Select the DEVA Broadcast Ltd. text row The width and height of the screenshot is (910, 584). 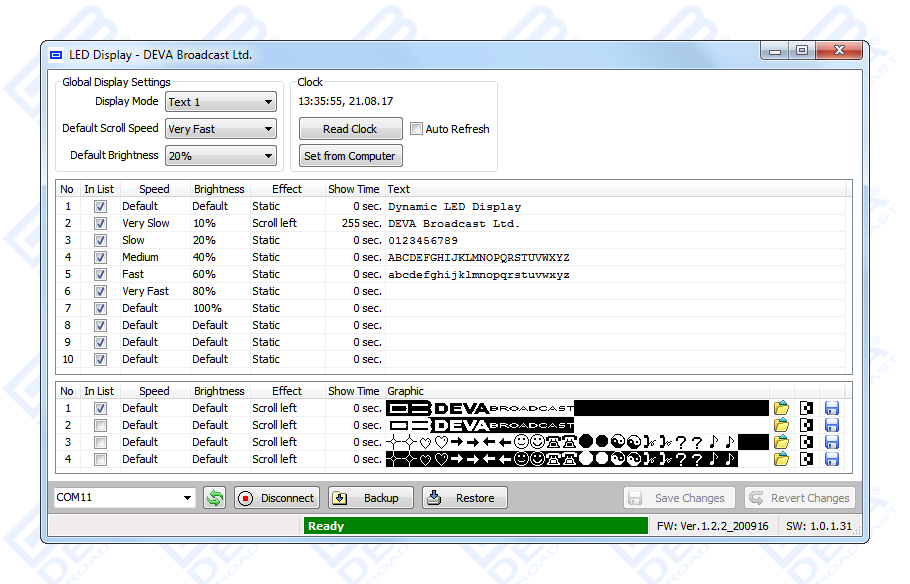[x=454, y=224]
